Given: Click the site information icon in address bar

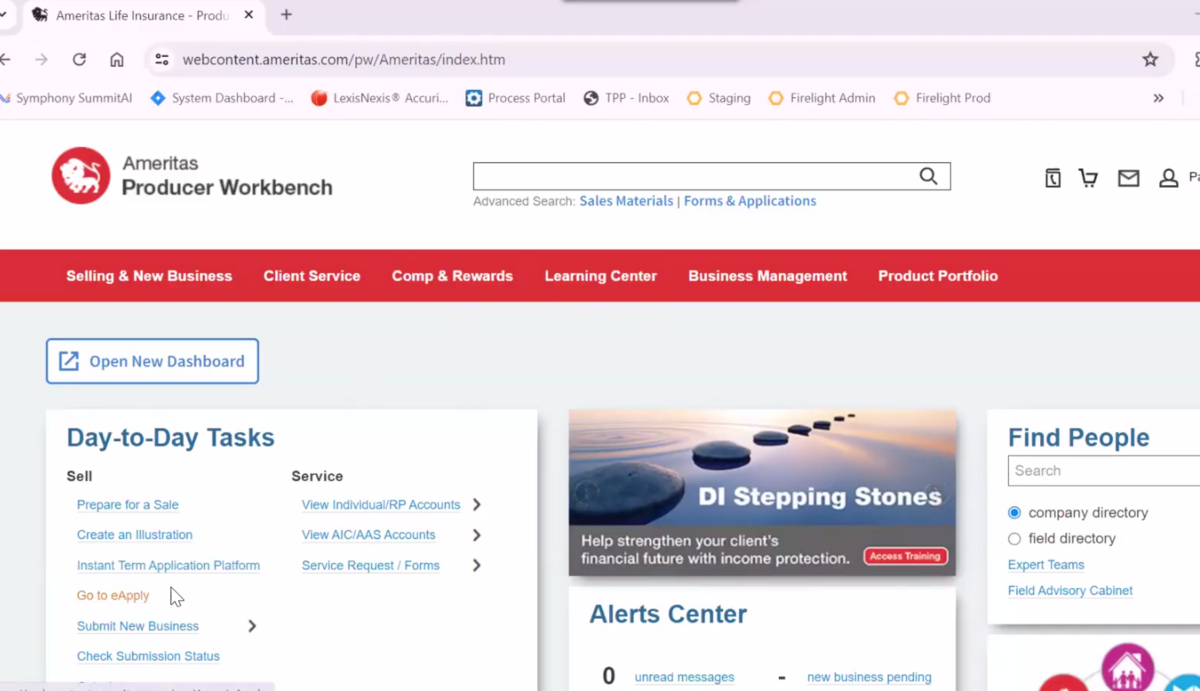Looking at the screenshot, I should click(x=162, y=60).
